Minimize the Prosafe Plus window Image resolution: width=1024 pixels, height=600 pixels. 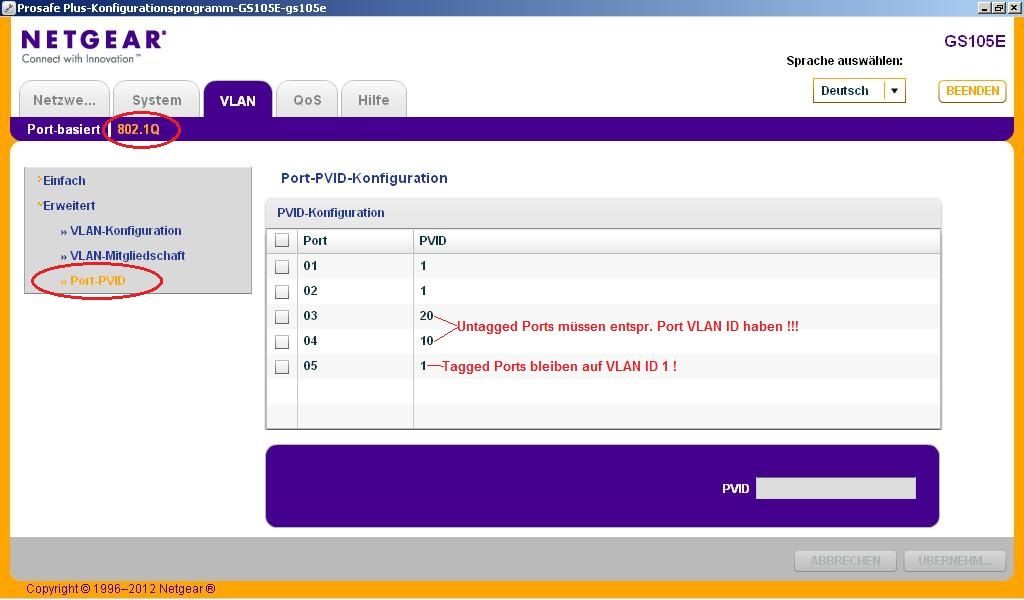(x=985, y=8)
